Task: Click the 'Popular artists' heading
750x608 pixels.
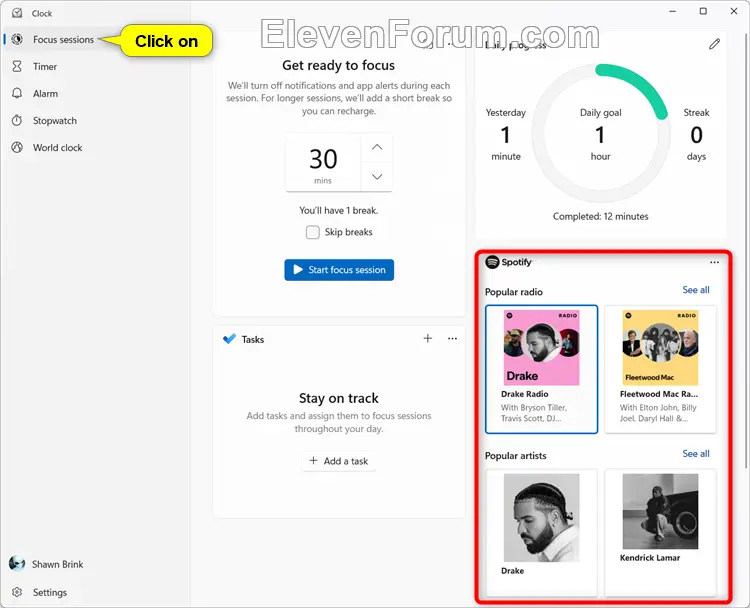Action: (x=516, y=455)
